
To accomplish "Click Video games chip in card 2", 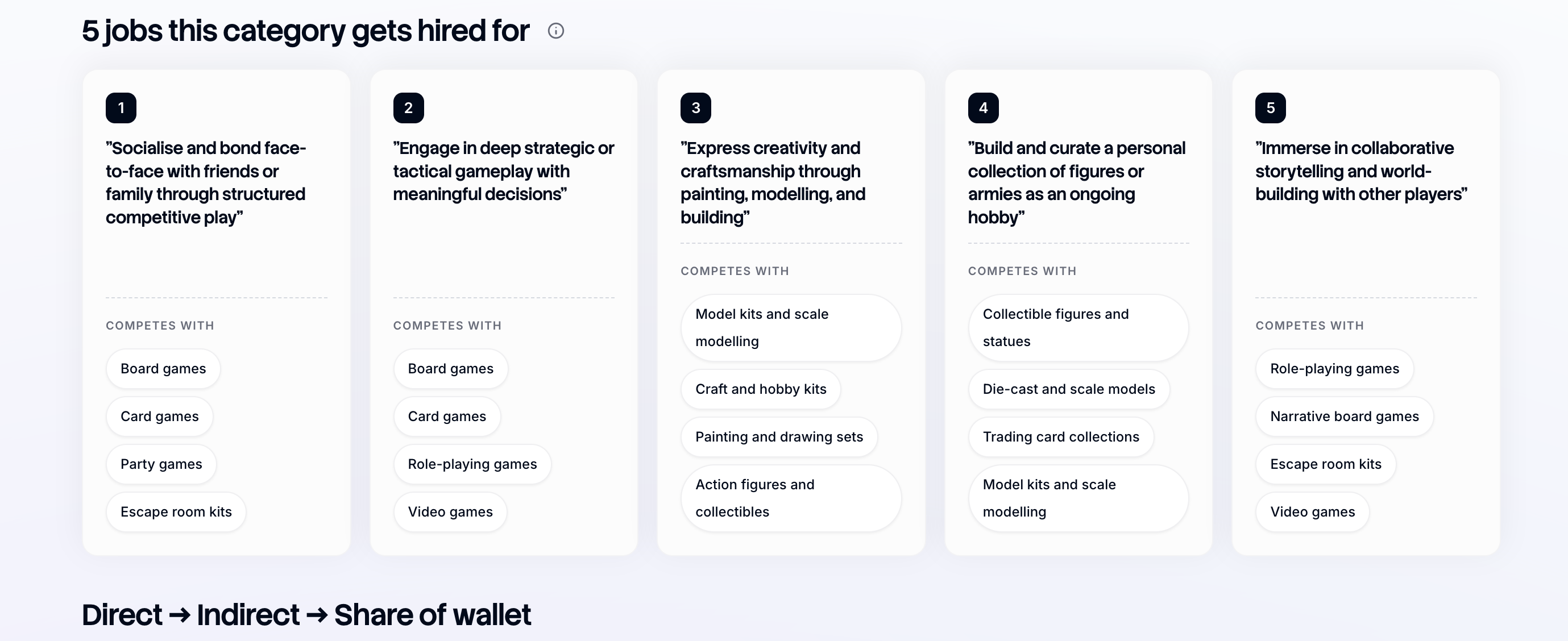I will click(x=450, y=512).
